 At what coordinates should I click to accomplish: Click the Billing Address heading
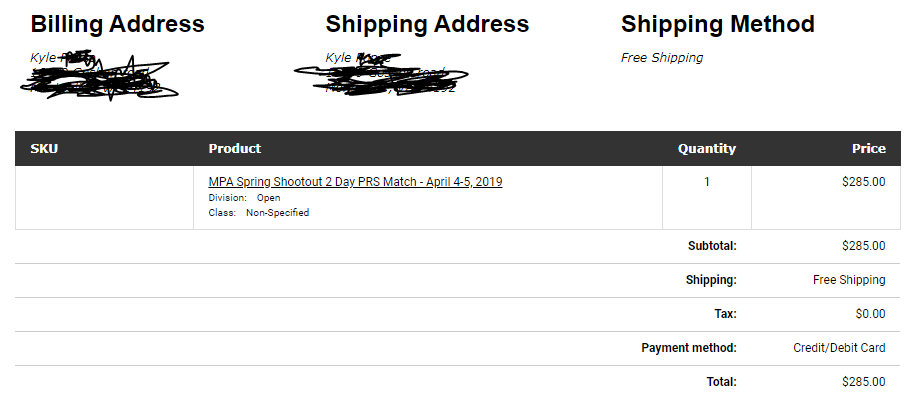(x=117, y=24)
